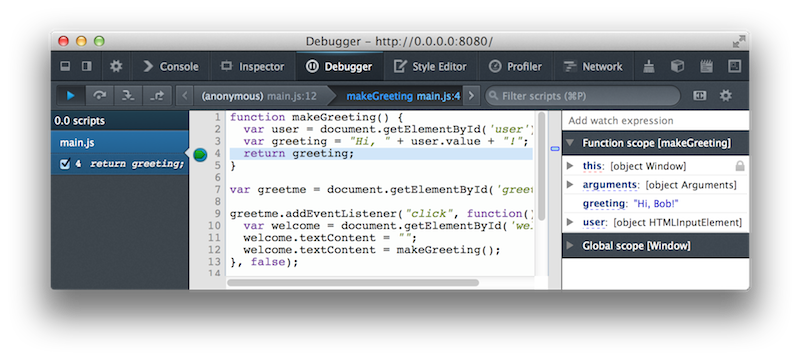Uncheck the breakpoint at line 4

[x=65, y=164]
